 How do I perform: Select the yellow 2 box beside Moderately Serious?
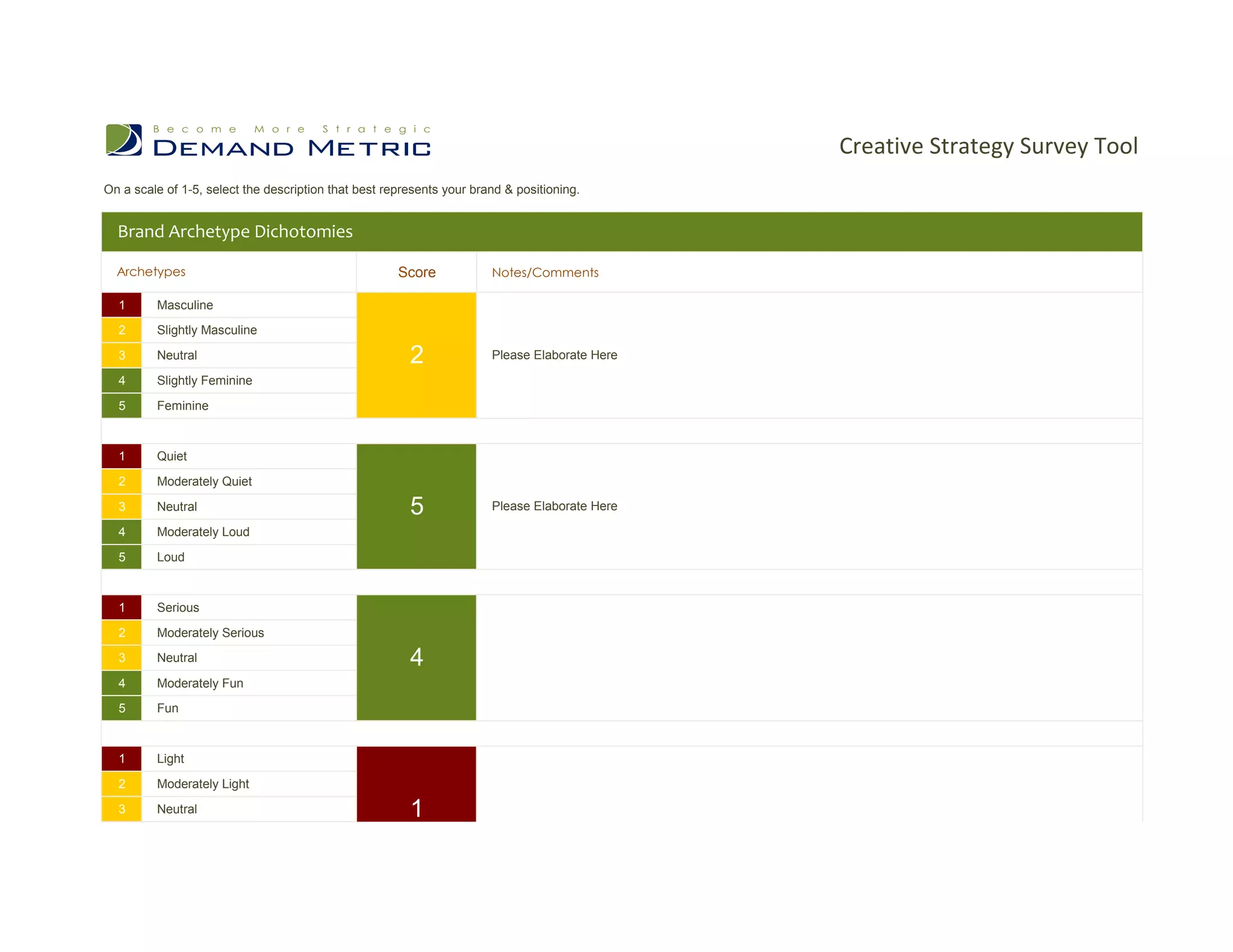point(122,633)
